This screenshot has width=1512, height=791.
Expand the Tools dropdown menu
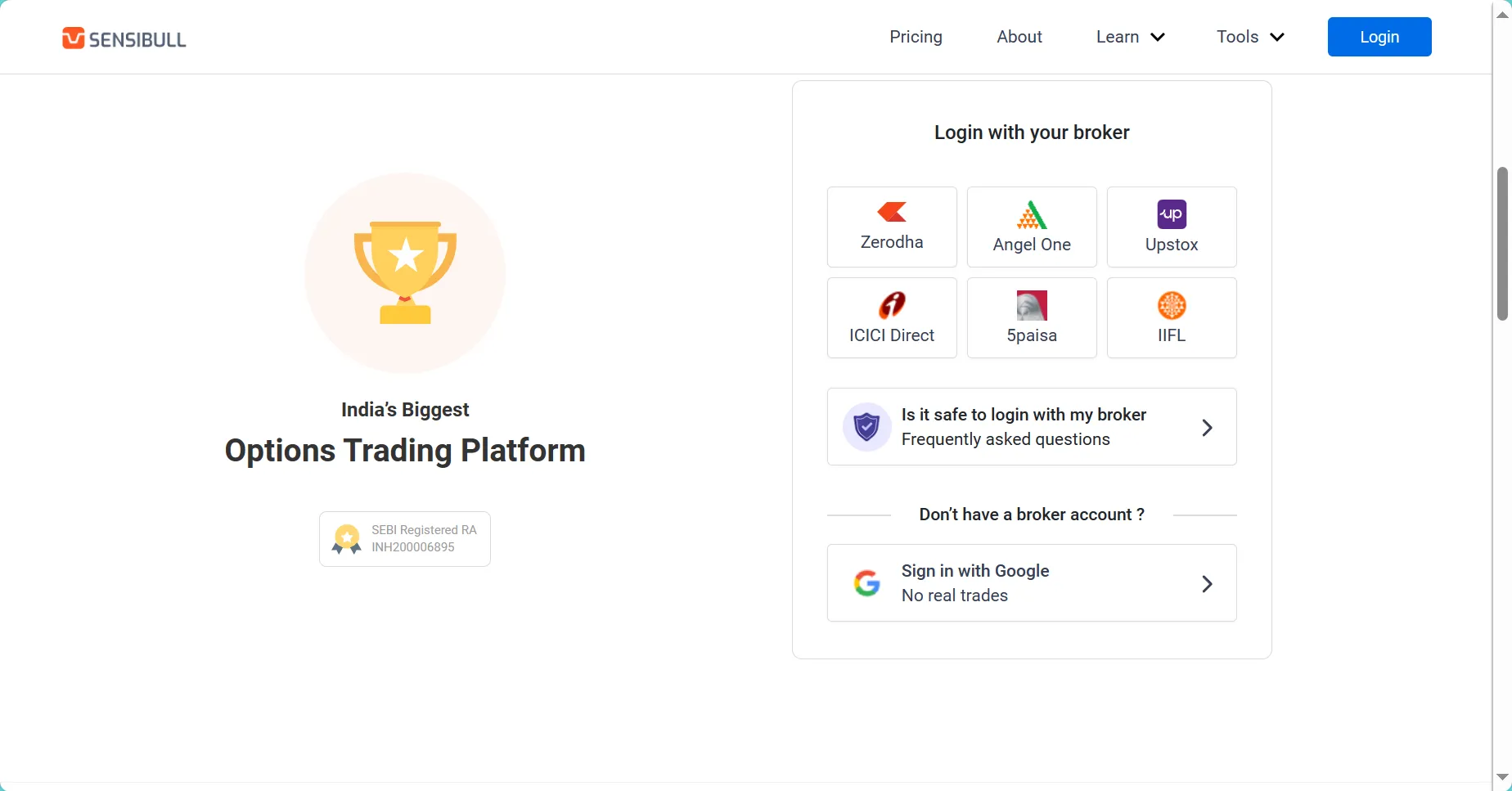coord(1250,37)
